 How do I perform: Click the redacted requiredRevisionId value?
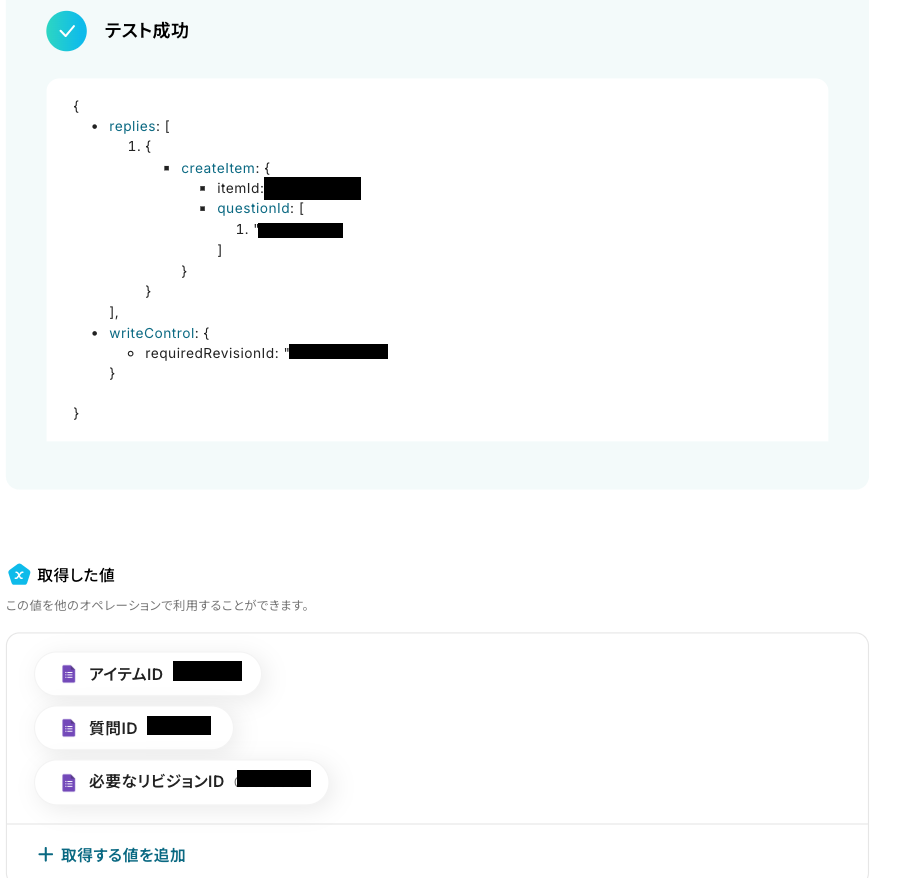click(x=338, y=352)
